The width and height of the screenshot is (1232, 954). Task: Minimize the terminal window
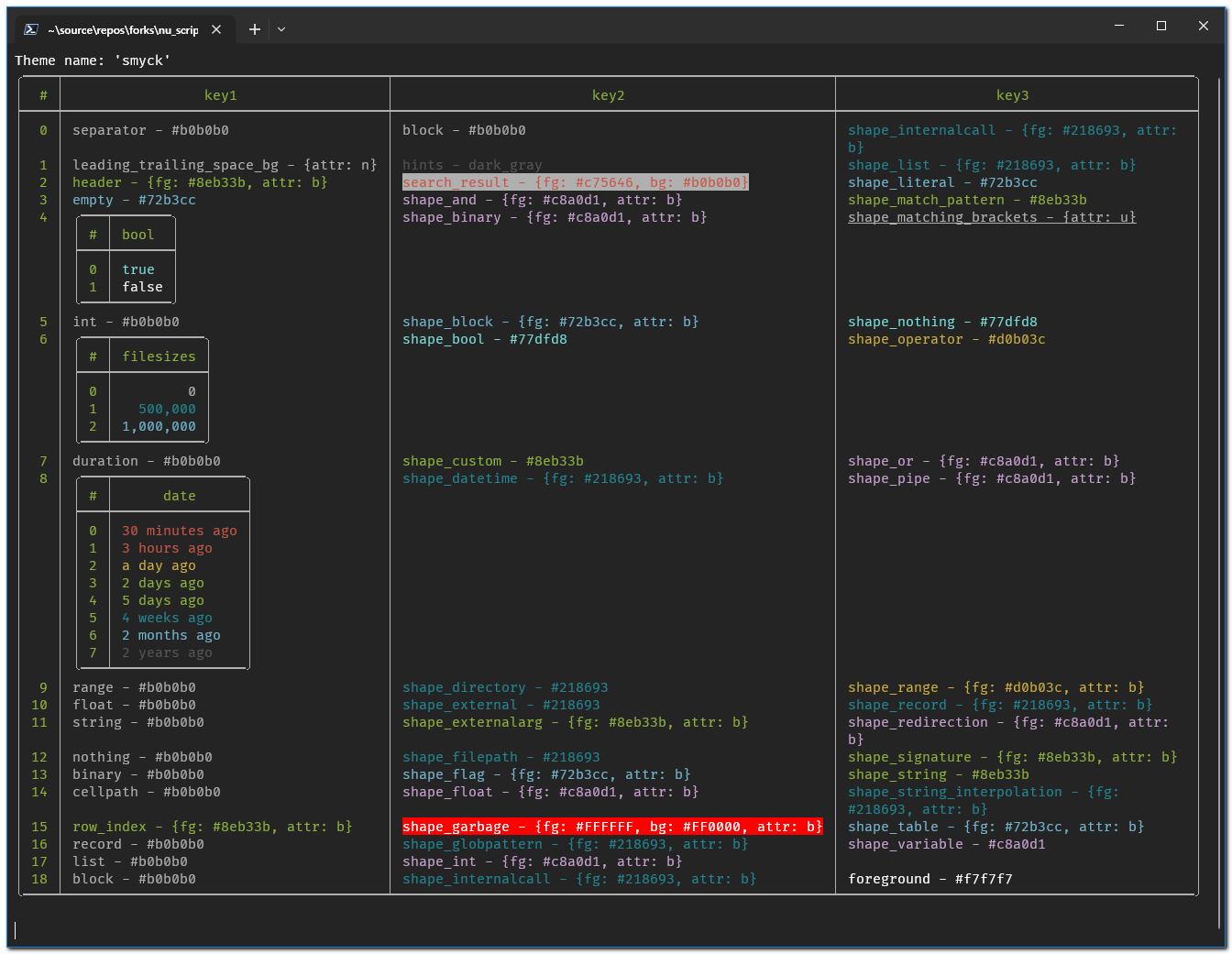point(1119,26)
